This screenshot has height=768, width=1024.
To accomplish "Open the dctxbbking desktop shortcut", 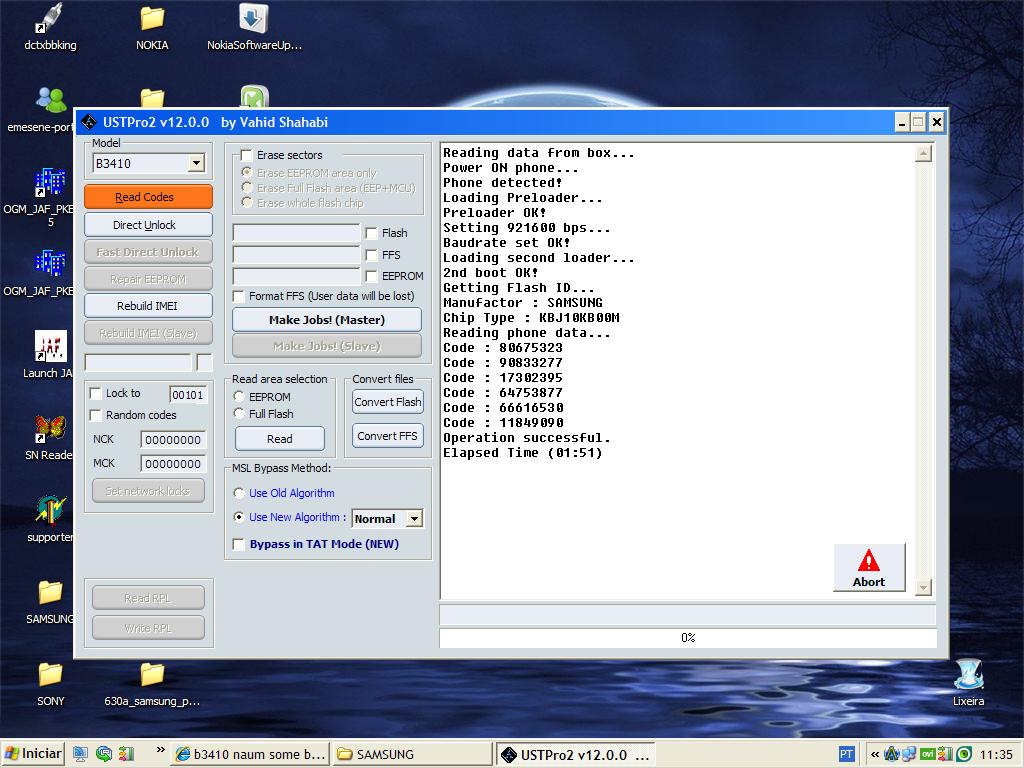I will (50, 26).
